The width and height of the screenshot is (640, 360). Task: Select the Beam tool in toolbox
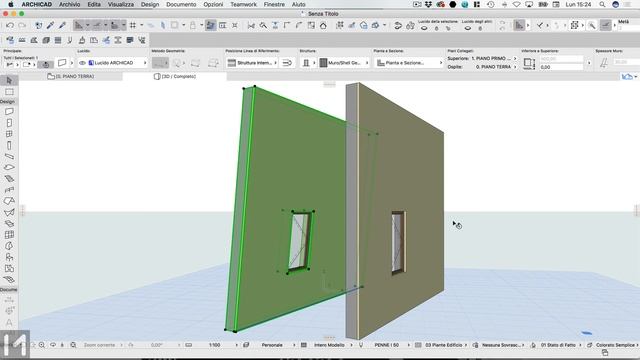pyautogui.click(x=9, y=156)
